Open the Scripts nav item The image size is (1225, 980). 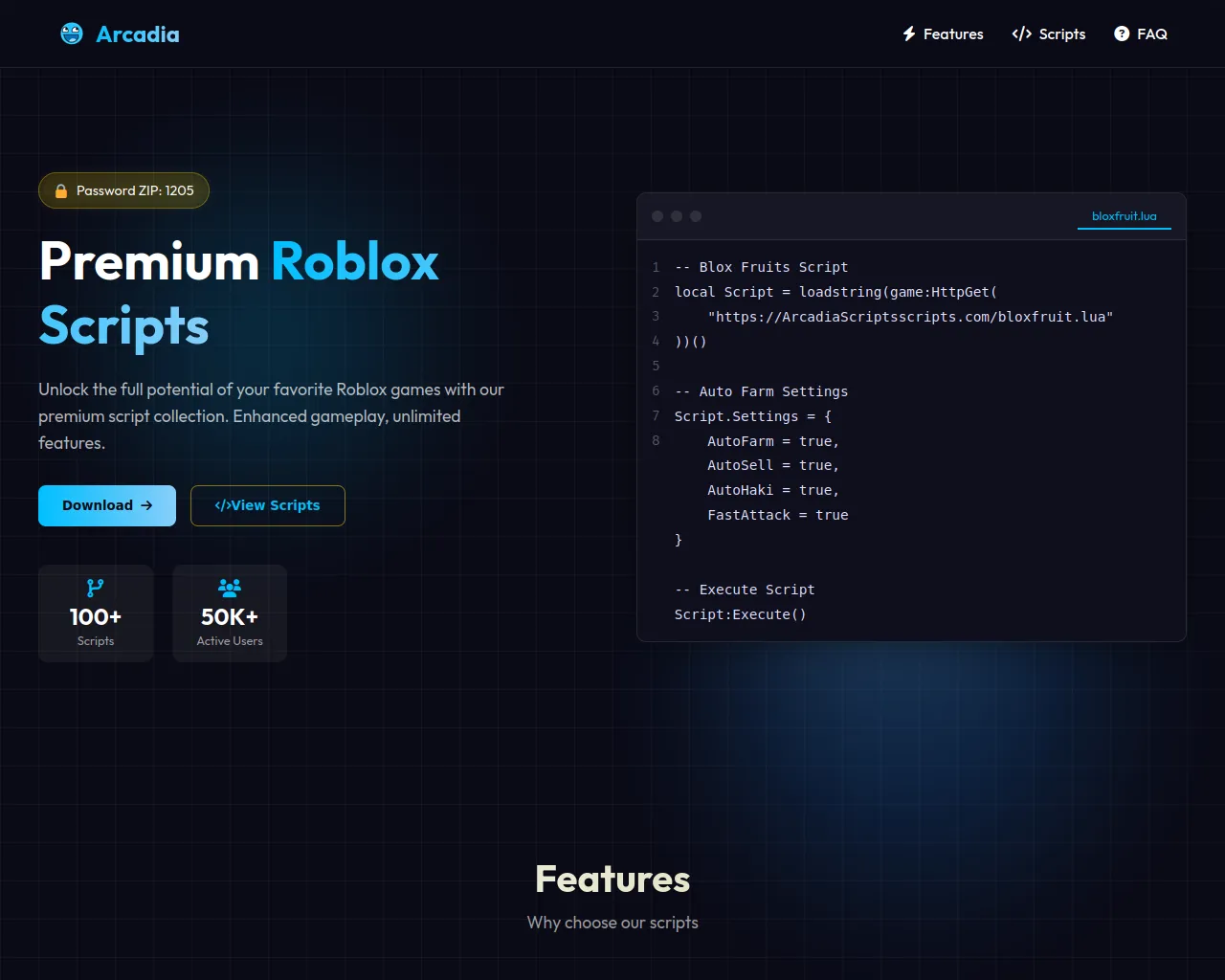point(1049,34)
